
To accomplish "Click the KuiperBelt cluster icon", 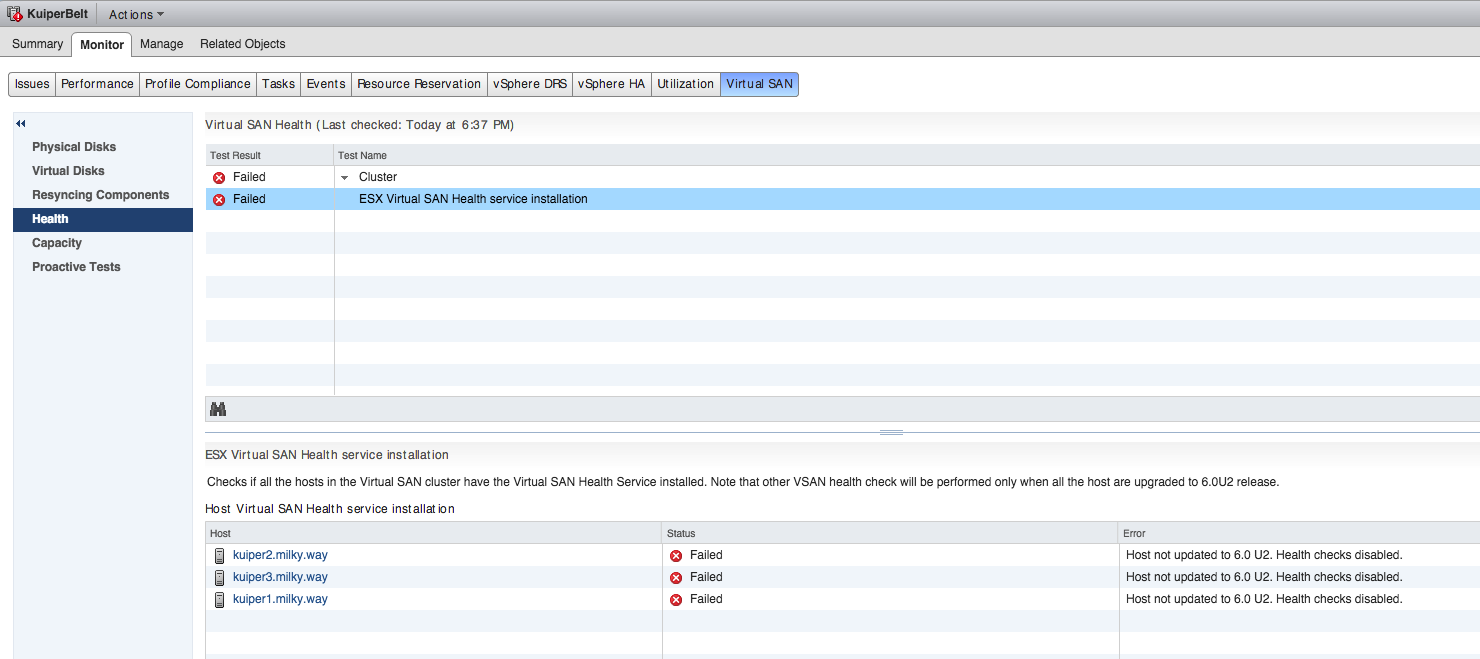I will 15,15.
